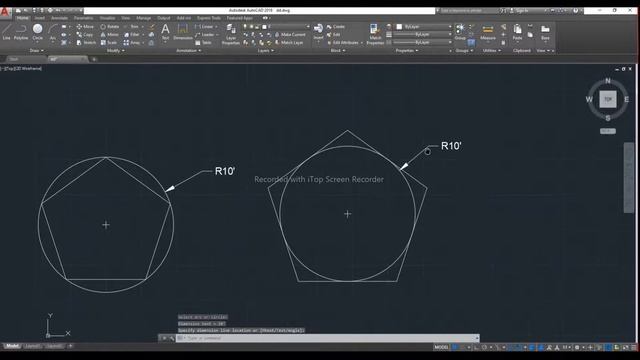Expand the Layers panel
Viewport: 640px width, 360px height.
266,51
